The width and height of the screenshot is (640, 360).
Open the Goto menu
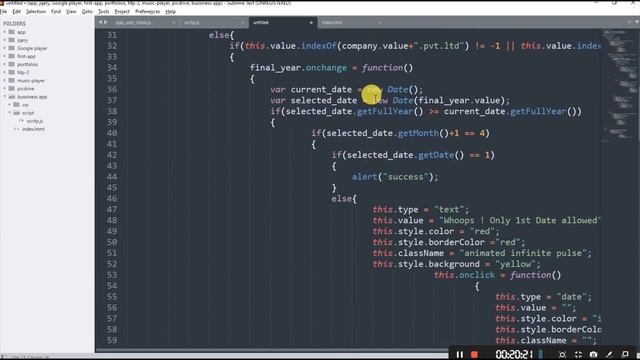(87, 11)
